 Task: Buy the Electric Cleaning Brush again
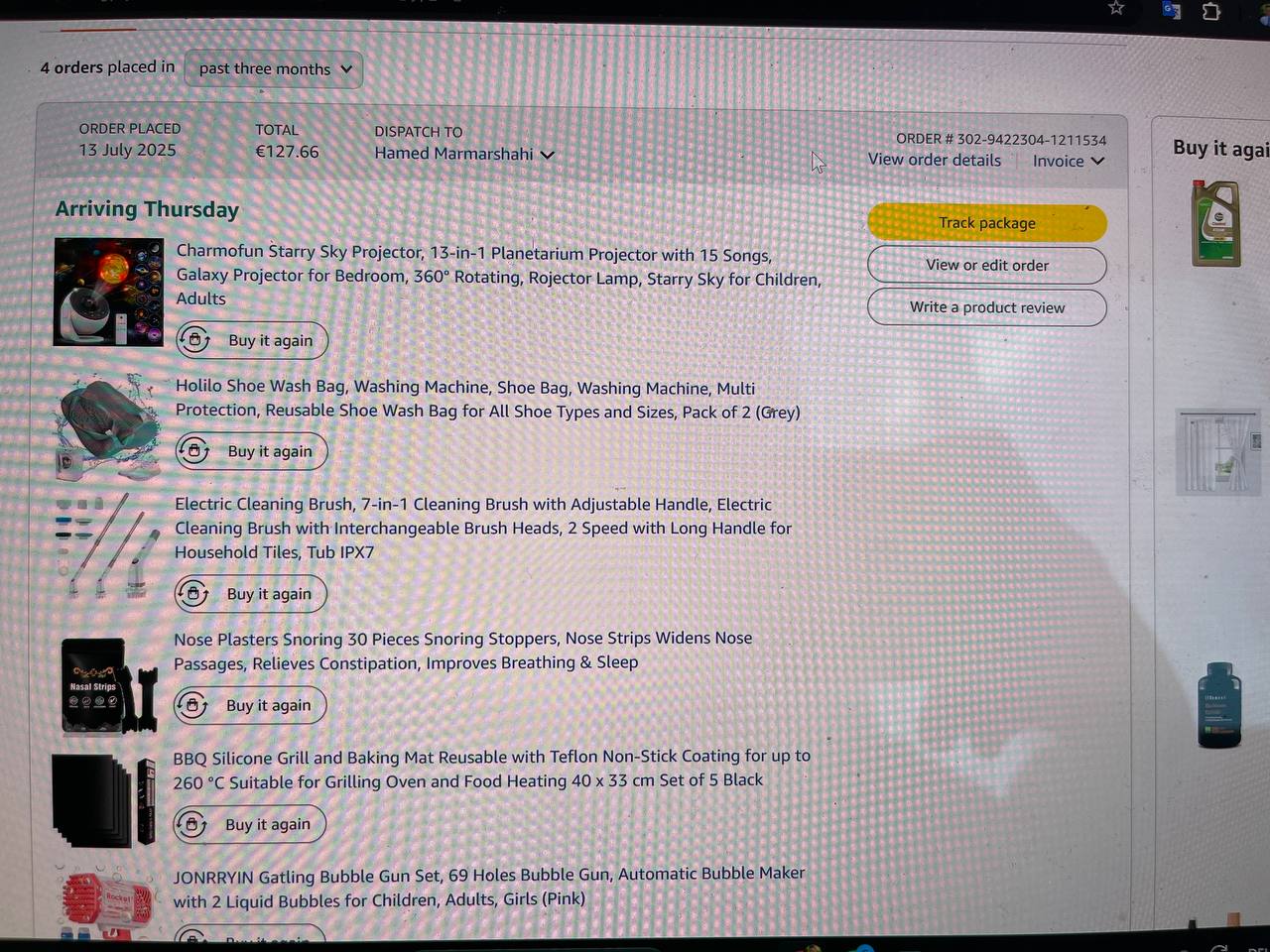(251, 594)
